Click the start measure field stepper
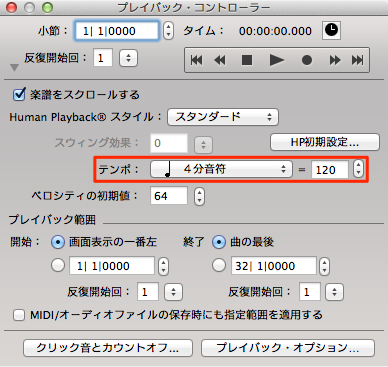388x367 pixels. (x=163, y=266)
